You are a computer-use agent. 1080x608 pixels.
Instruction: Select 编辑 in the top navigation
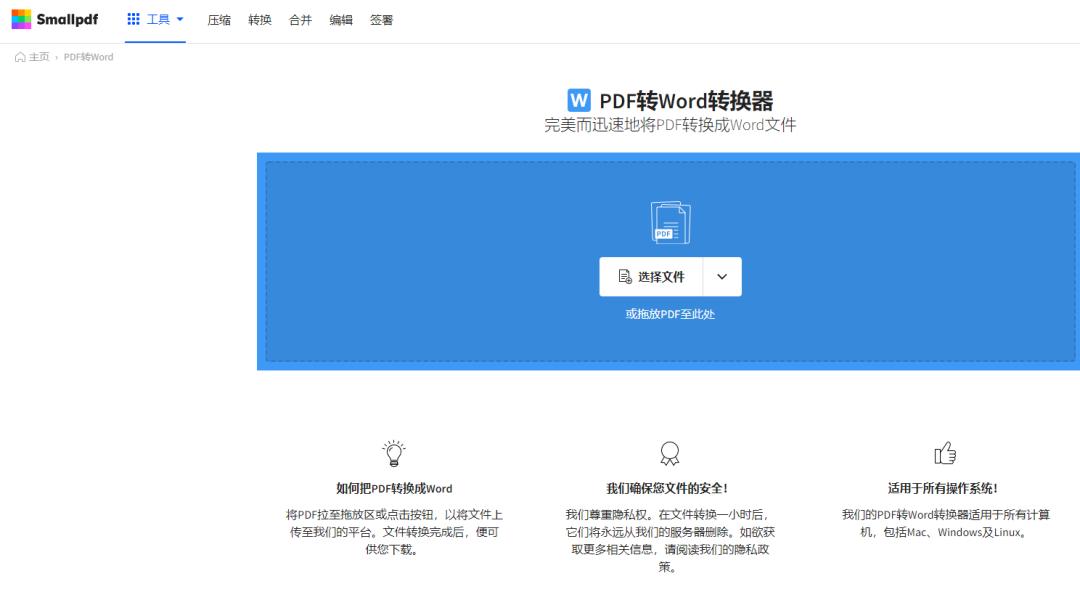tap(341, 19)
